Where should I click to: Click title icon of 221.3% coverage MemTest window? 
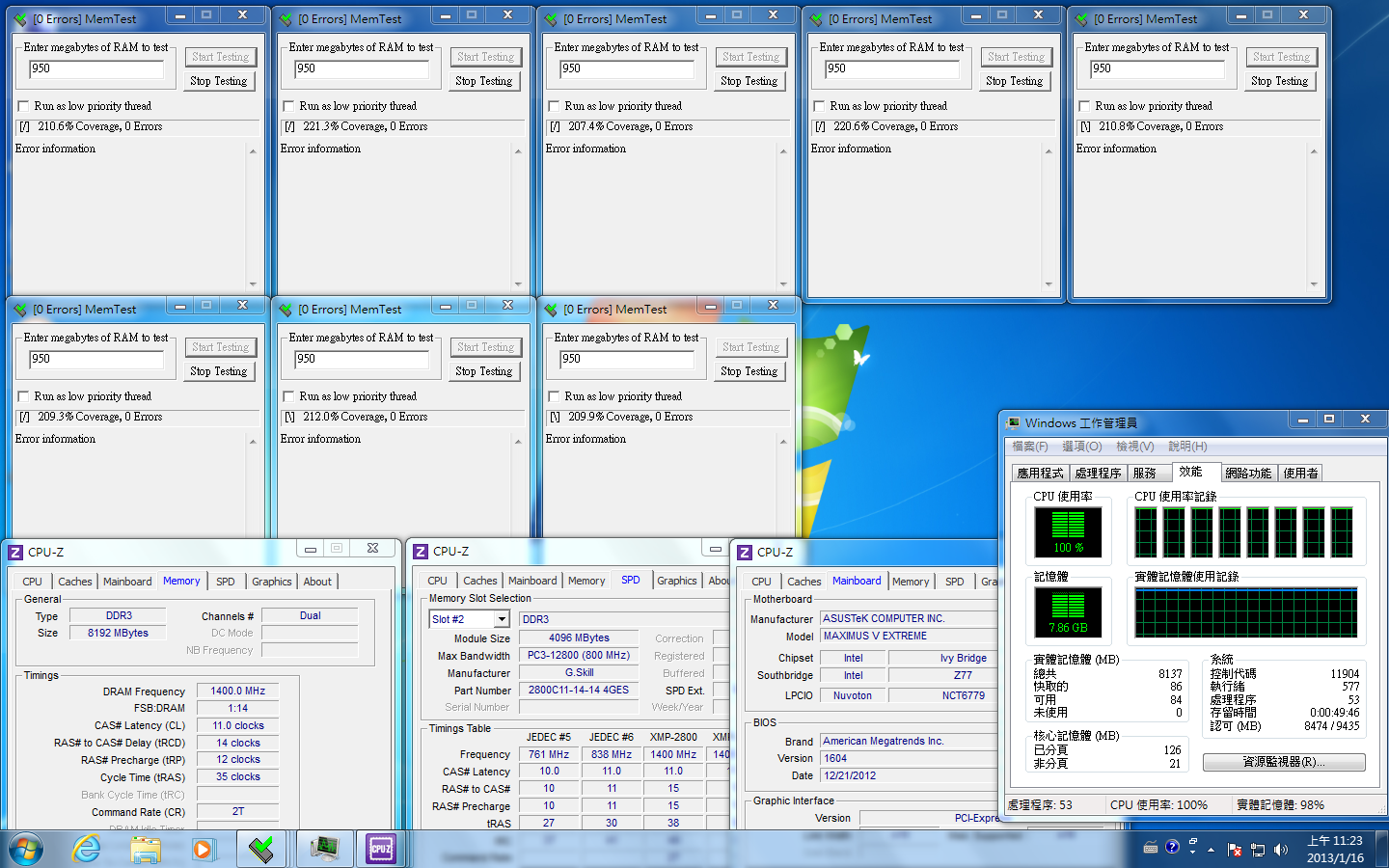(x=286, y=19)
